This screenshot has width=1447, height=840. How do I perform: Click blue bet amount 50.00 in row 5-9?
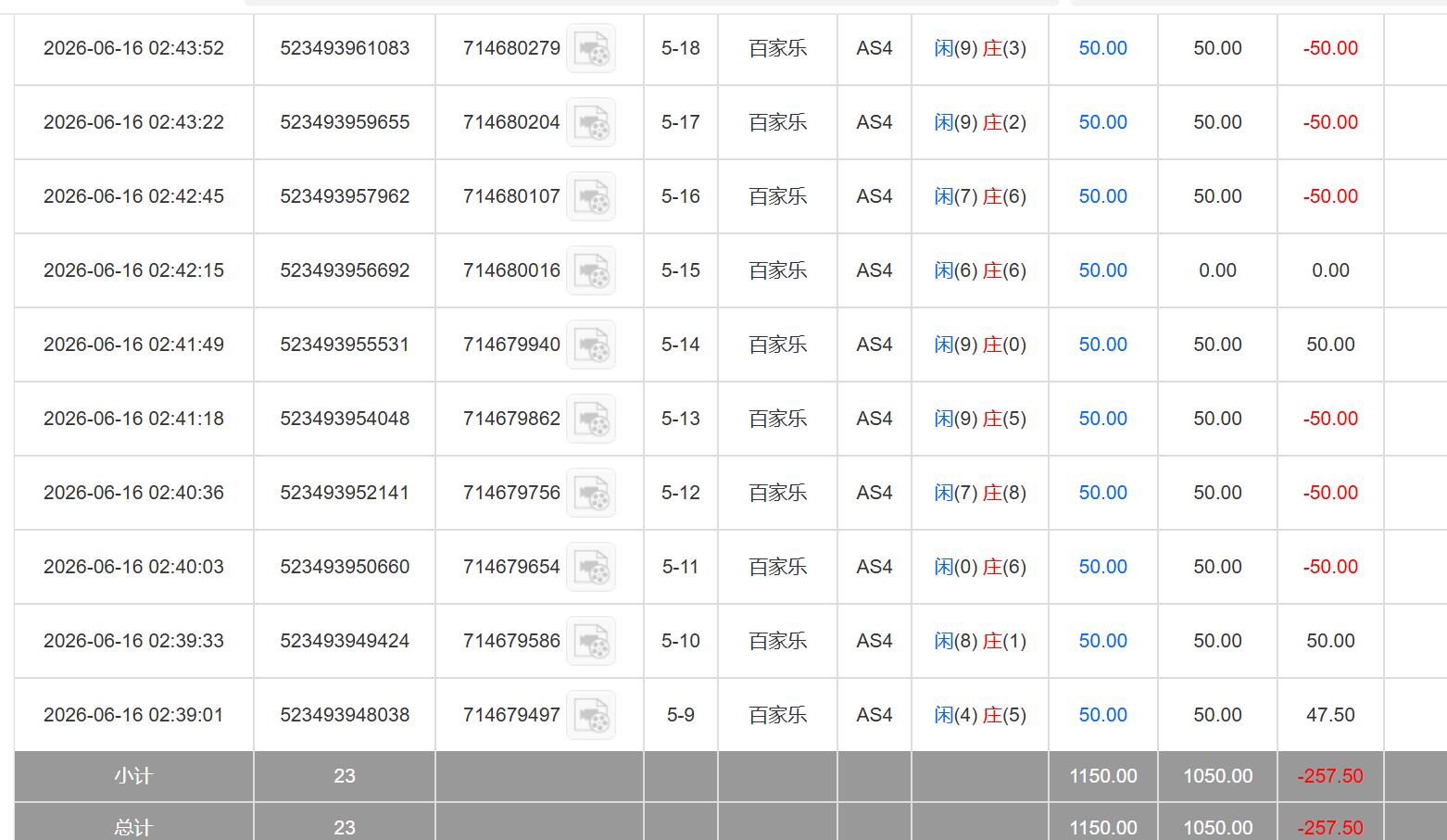1102,715
